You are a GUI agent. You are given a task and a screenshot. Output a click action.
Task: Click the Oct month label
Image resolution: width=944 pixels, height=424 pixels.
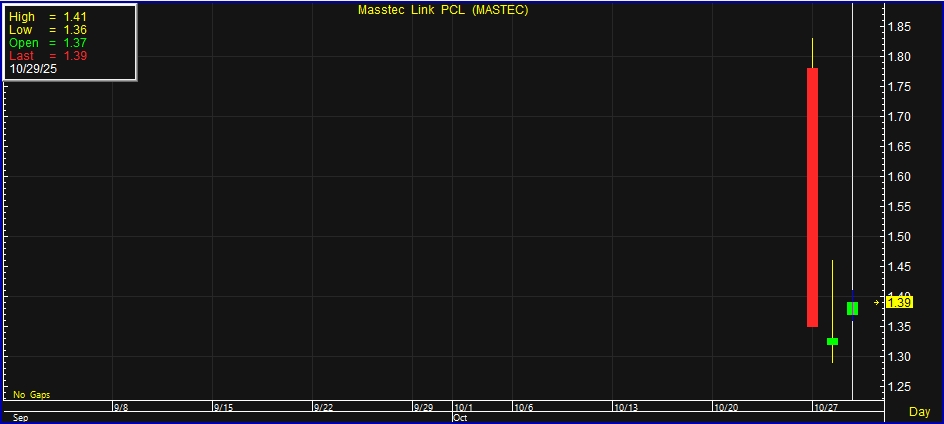pyautogui.click(x=460, y=418)
